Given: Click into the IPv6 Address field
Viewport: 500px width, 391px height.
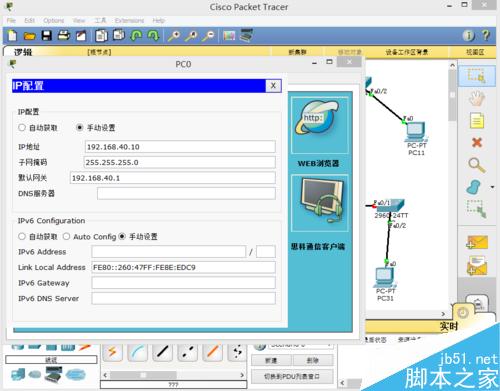Looking at the screenshot, I should coord(169,252).
